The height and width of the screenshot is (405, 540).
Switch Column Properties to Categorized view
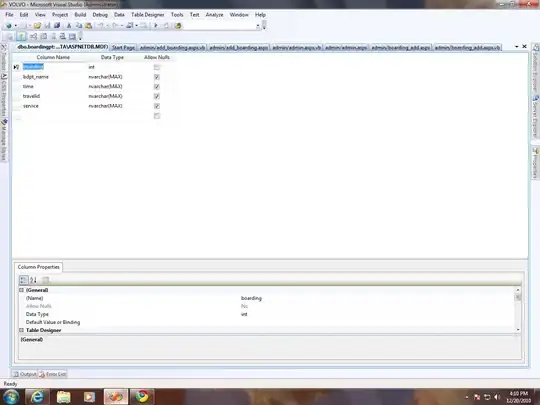(x=23, y=280)
